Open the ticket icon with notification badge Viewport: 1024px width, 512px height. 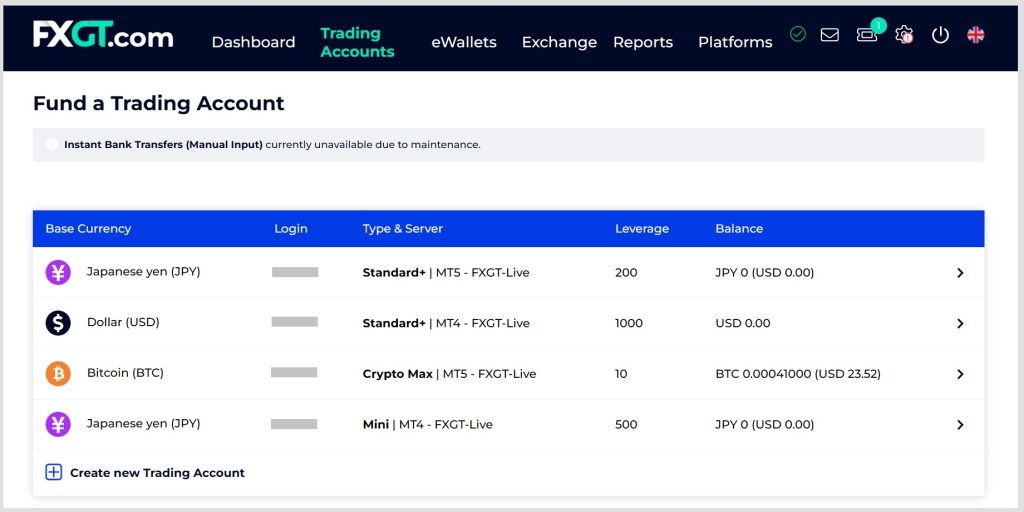866,35
